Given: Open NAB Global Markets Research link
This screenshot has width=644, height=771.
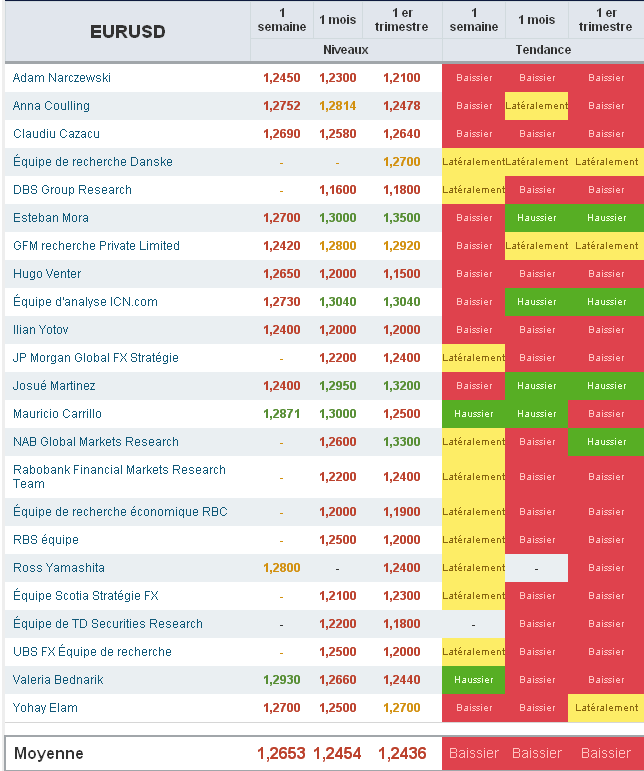Looking at the screenshot, I should [95, 442].
